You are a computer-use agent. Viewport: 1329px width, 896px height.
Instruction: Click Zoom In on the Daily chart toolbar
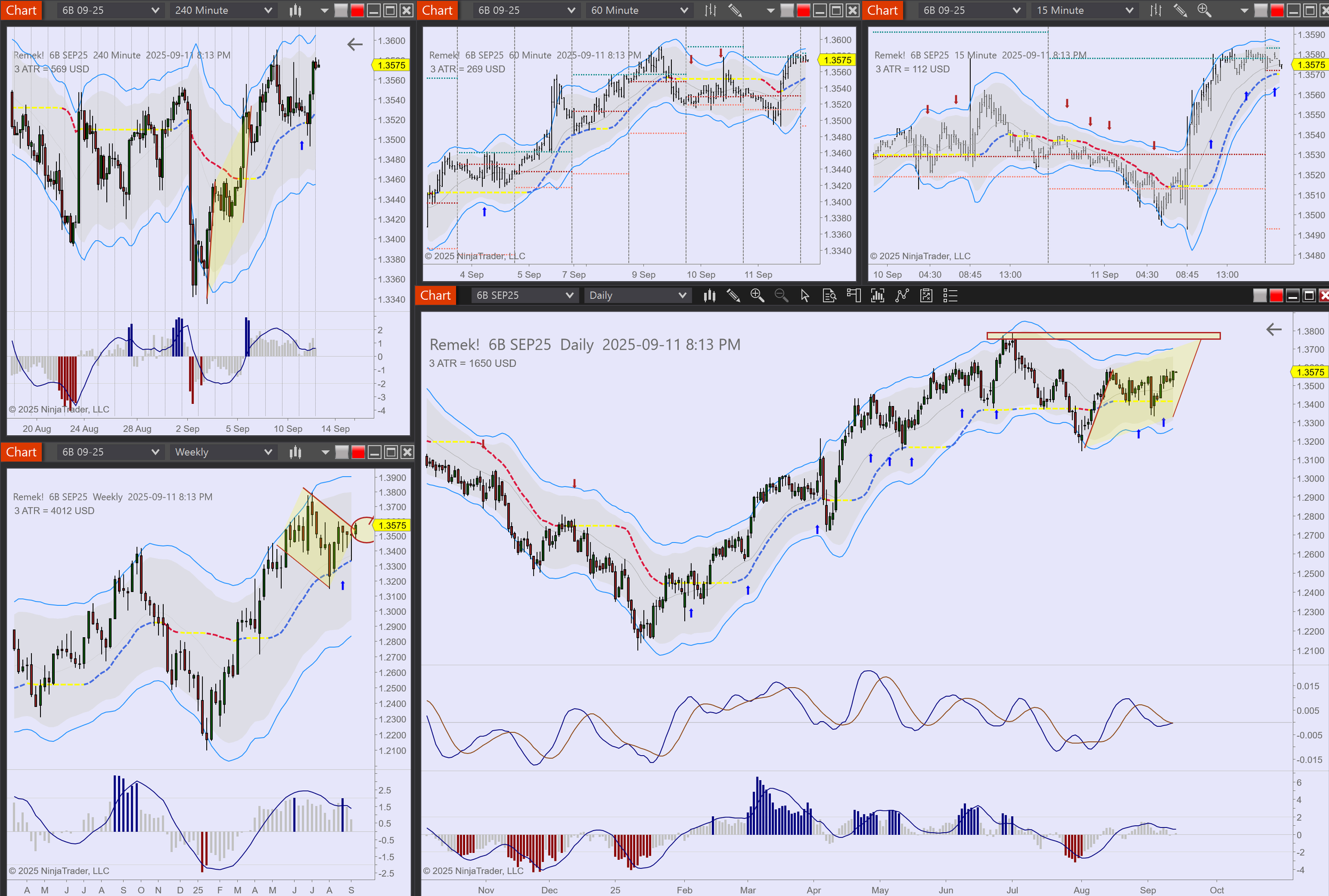click(x=757, y=295)
